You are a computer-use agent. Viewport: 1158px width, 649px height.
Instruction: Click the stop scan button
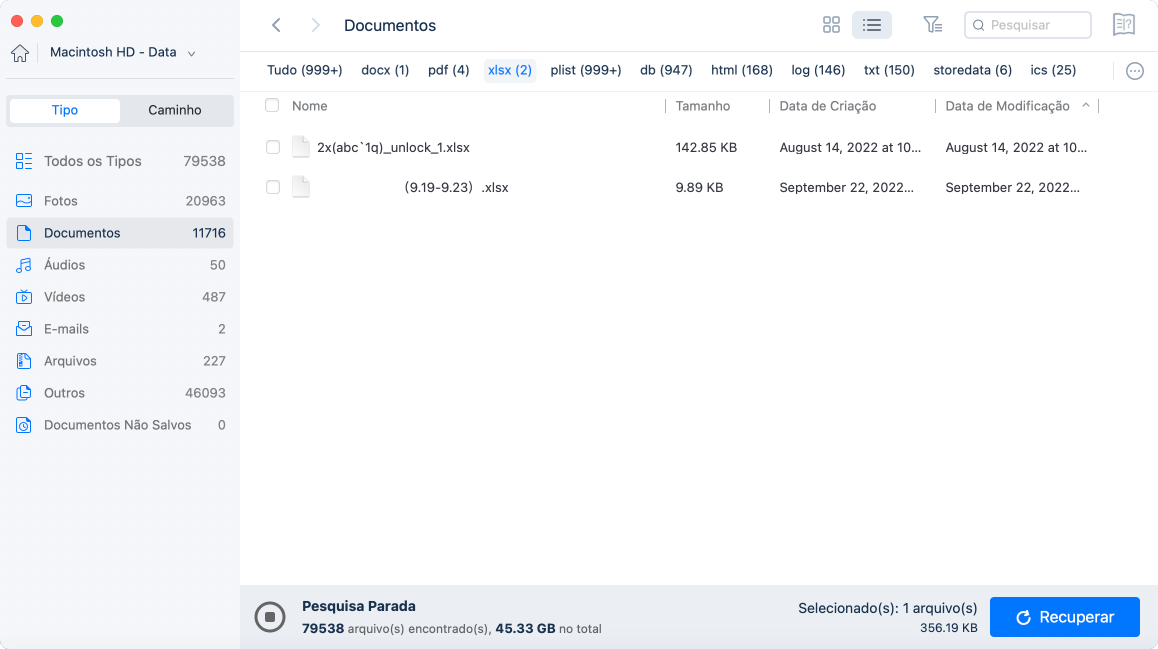coord(270,617)
